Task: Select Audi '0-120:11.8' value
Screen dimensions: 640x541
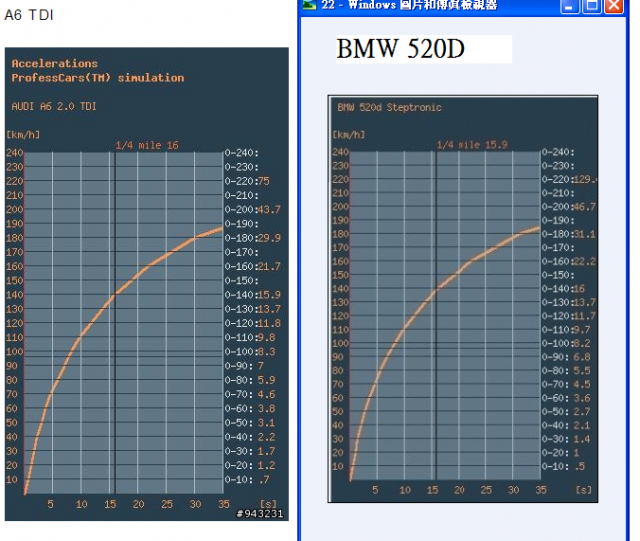Action: [x=253, y=323]
